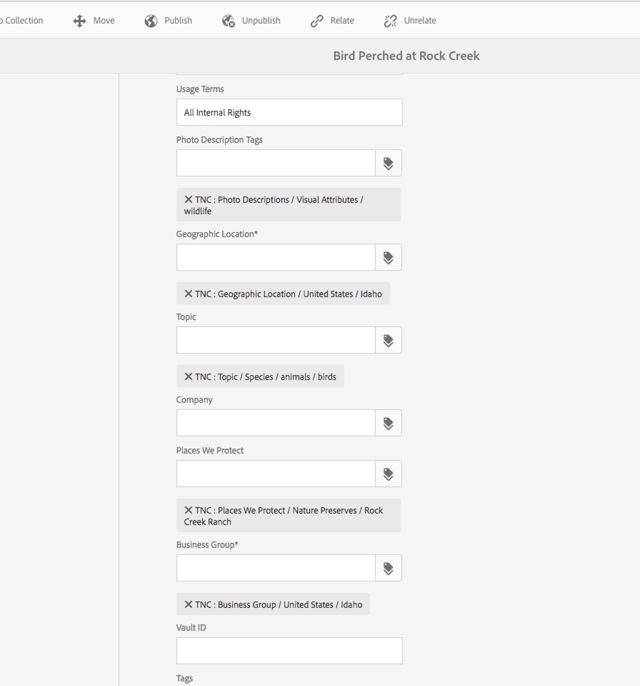Viewport: 640px width, 686px height.
Task: Remove the wildlife Visual Attributes tag
Action: (188, 199)
